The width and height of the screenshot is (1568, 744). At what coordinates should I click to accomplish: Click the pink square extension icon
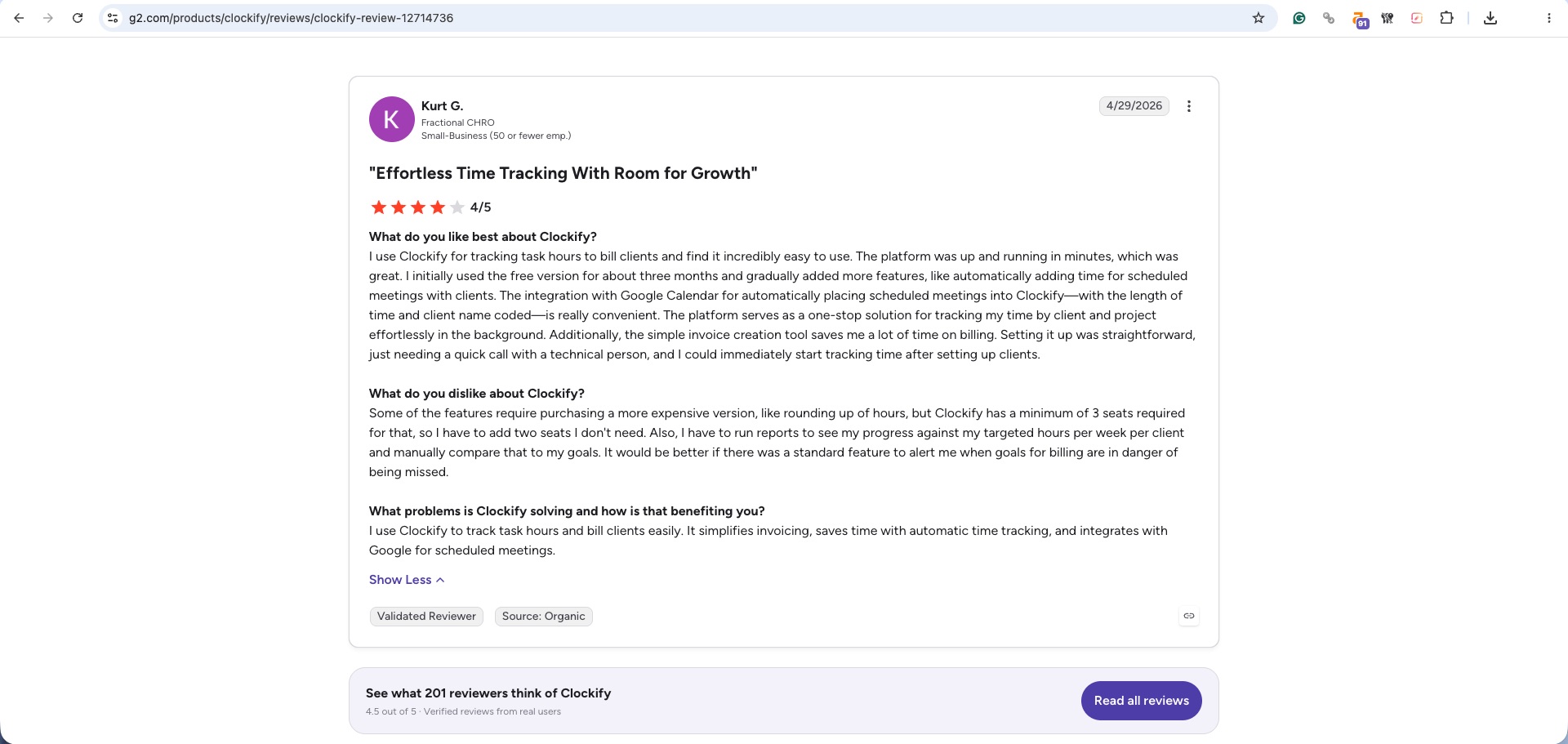[x=1417, y=18]
